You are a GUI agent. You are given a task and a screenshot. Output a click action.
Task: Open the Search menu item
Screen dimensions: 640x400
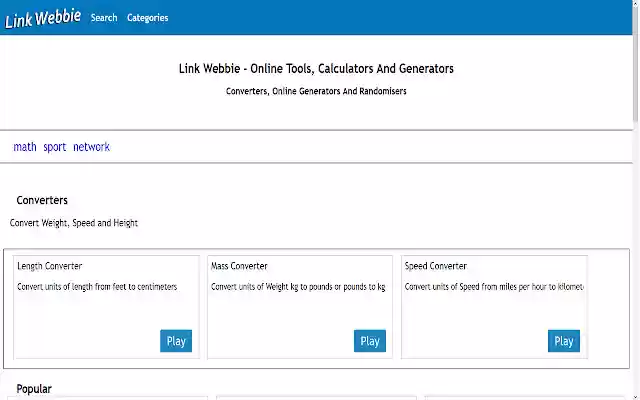[104, 18]
